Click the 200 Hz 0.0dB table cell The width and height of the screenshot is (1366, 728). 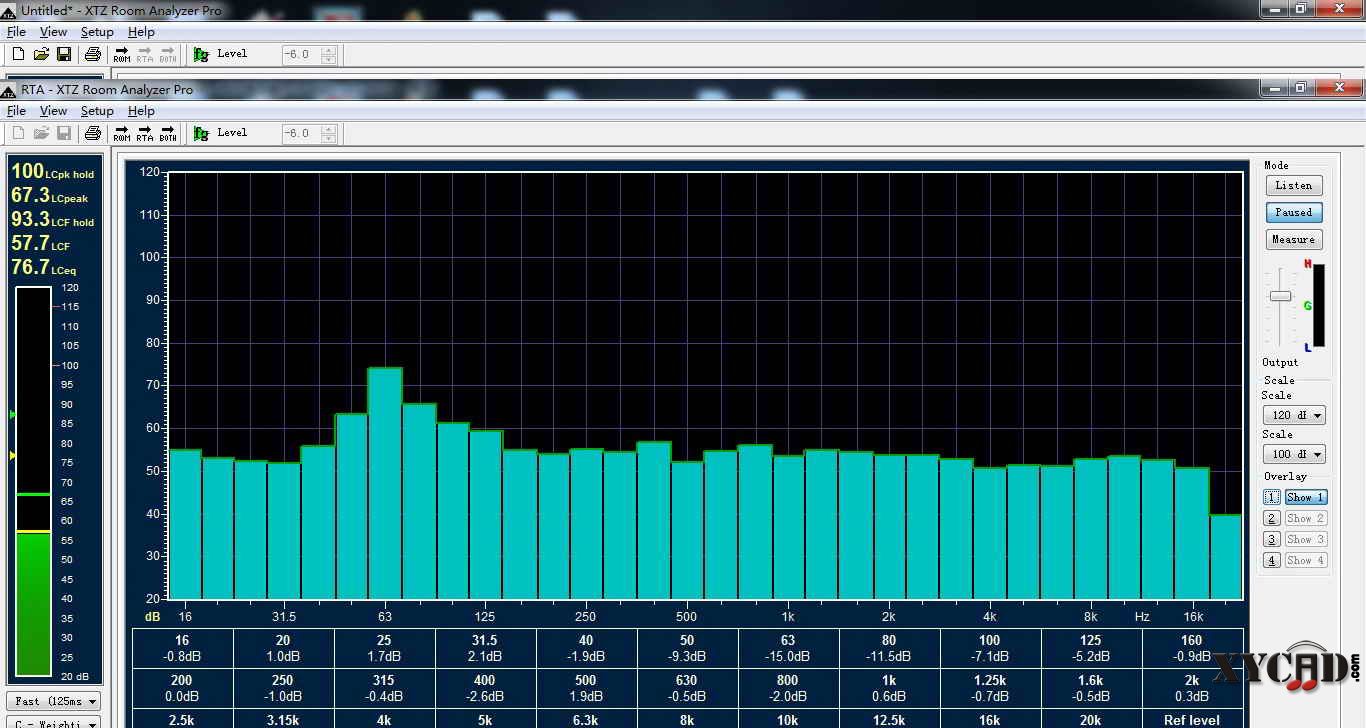[x=182, y=688]
